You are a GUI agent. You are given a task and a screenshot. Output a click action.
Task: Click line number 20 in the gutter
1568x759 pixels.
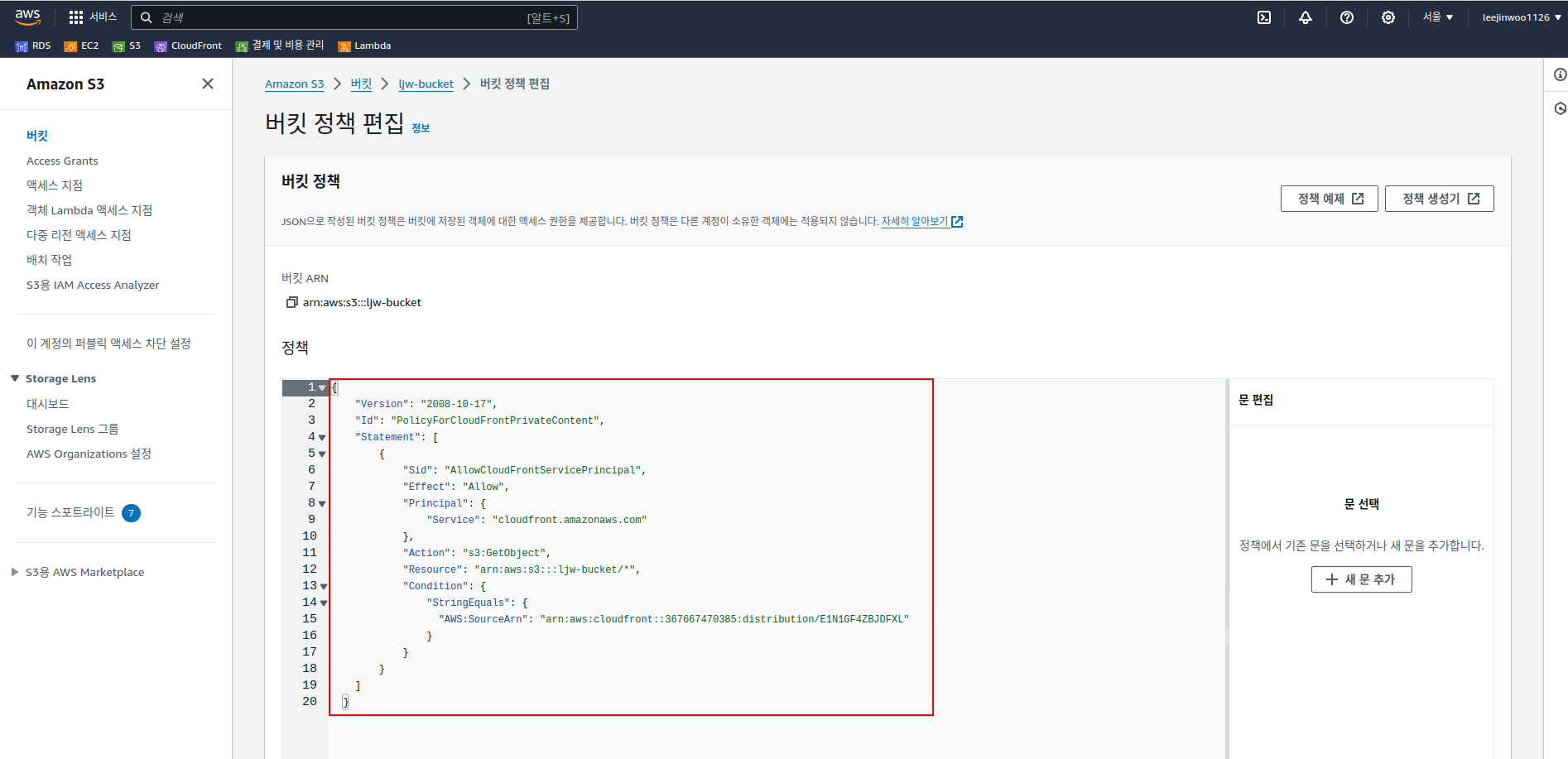(310, 702)
